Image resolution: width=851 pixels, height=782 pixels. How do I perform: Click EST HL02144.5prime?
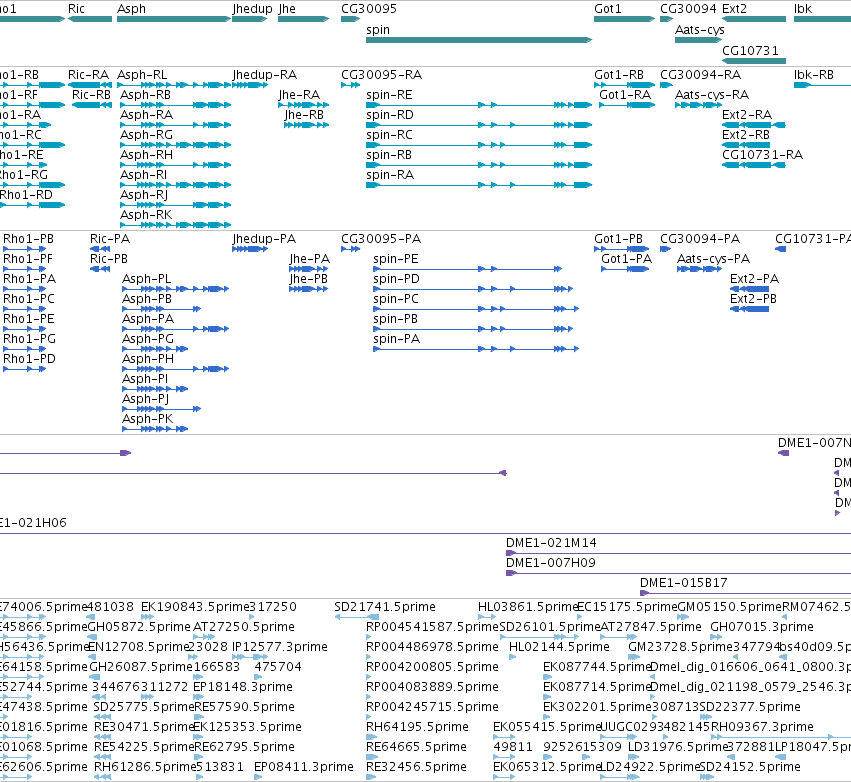(512, 657)
